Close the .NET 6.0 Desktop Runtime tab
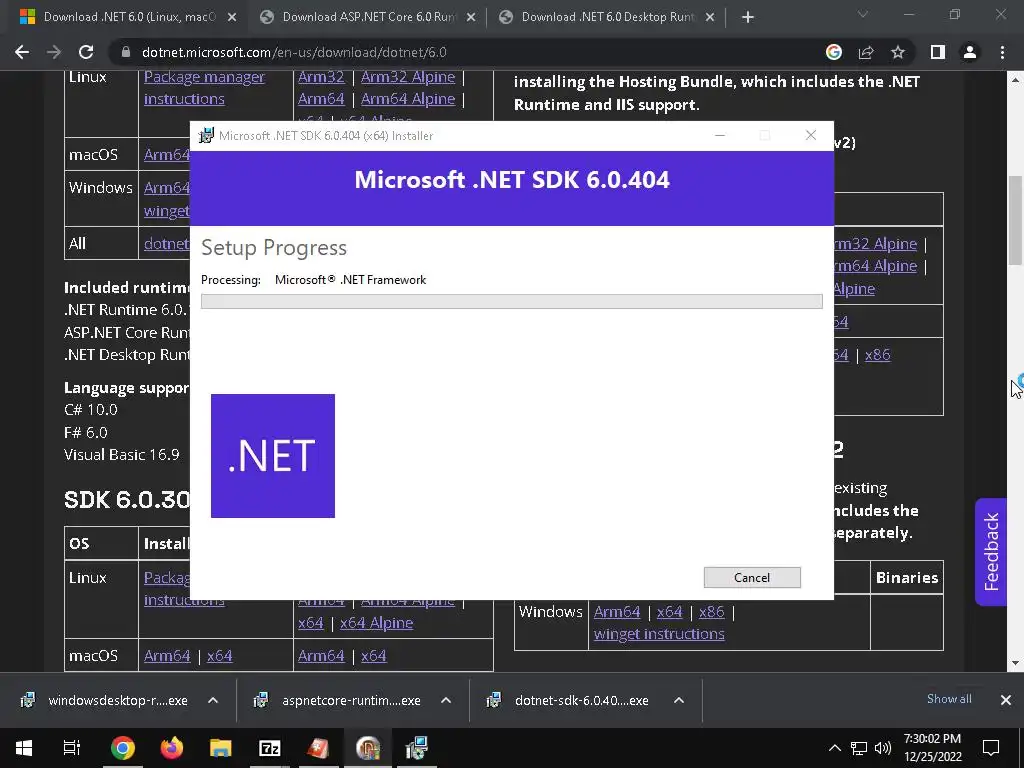The image size is (1024, 768). point(710,18)
